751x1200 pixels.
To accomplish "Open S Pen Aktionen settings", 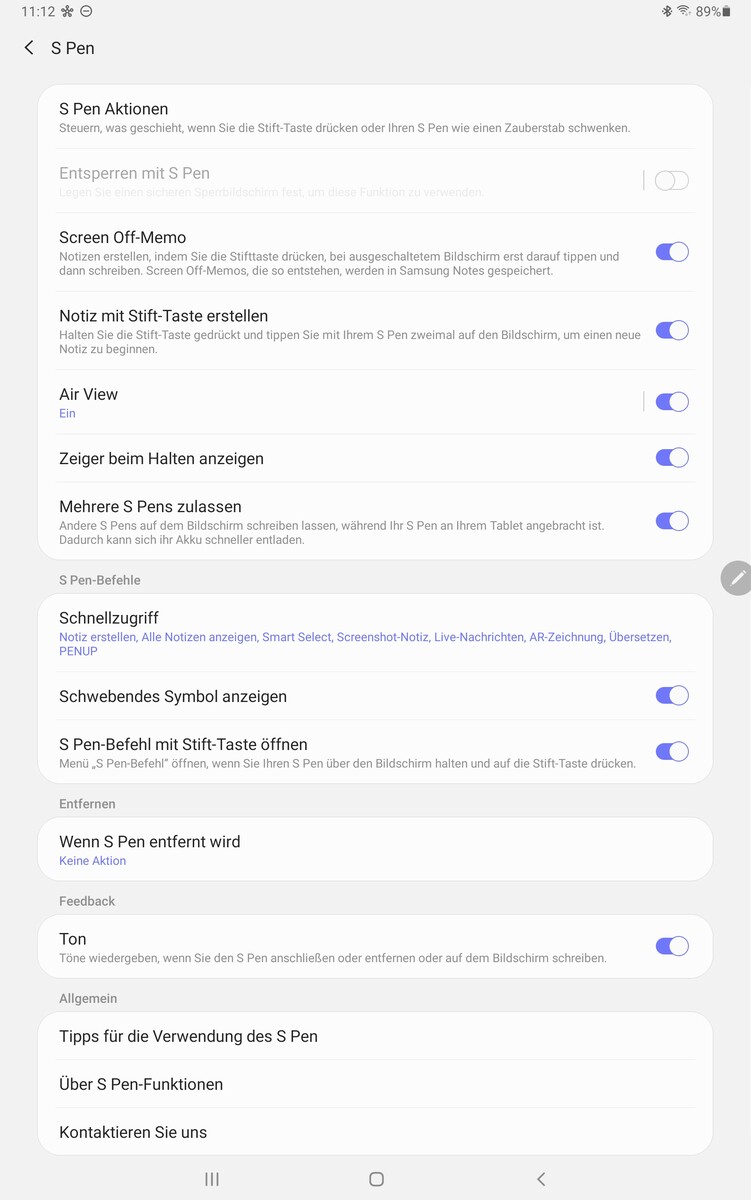I will [x=375, y=117].
